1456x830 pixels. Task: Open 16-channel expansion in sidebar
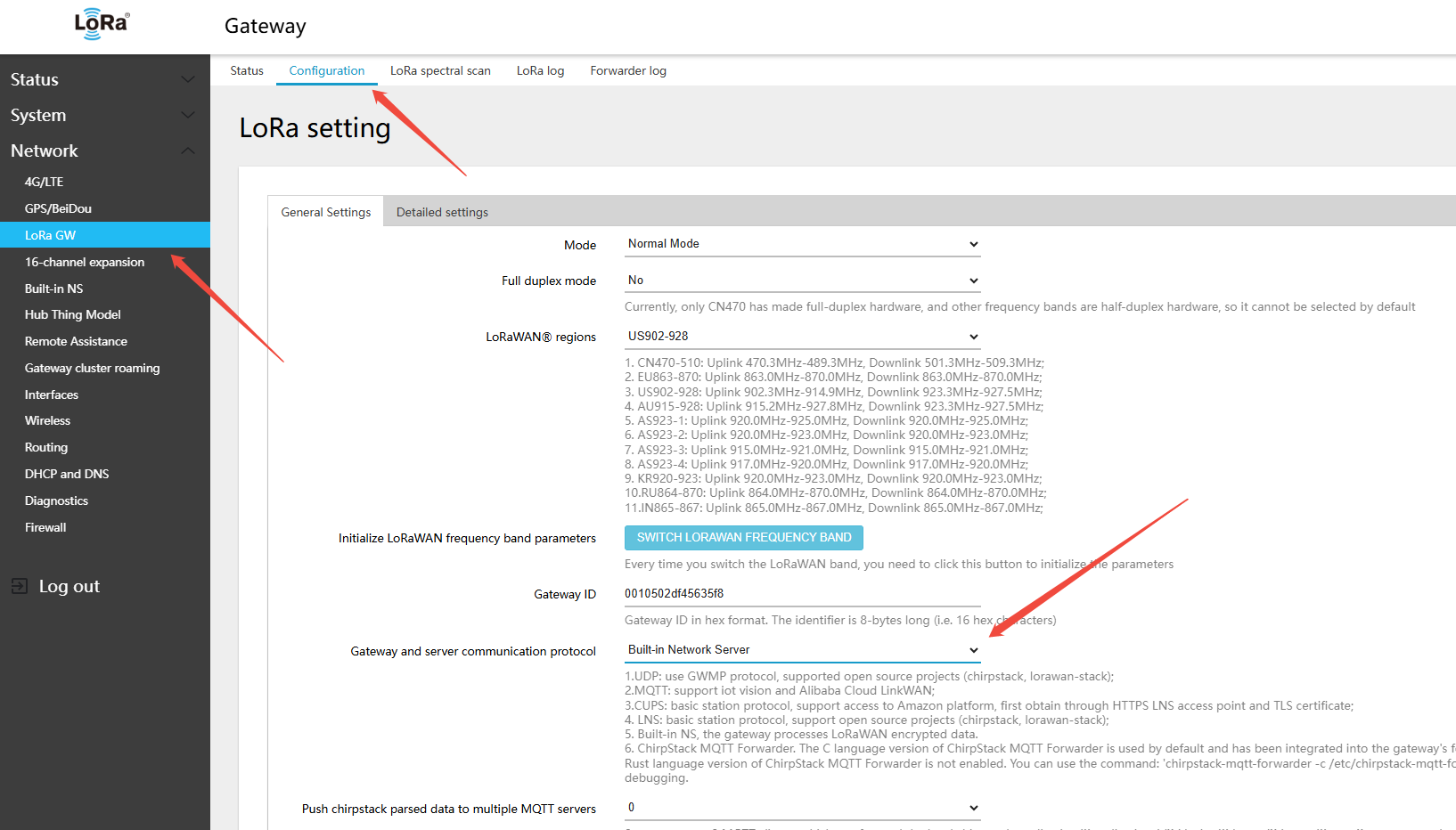85,262
